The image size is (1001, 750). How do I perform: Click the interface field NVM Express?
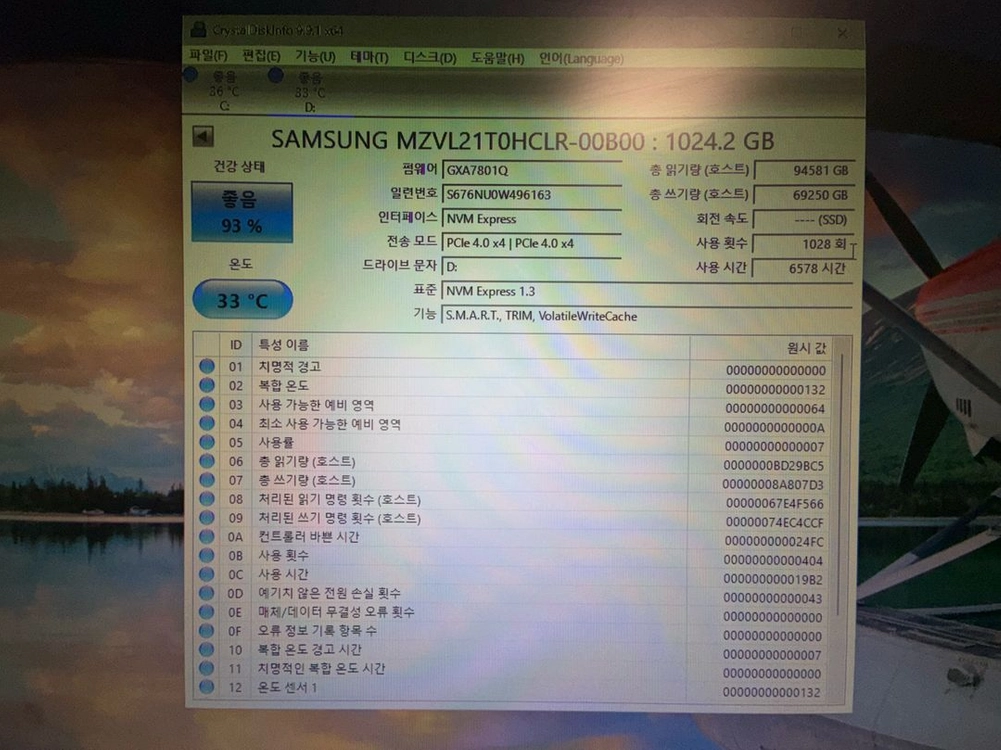tap(531, 219)
